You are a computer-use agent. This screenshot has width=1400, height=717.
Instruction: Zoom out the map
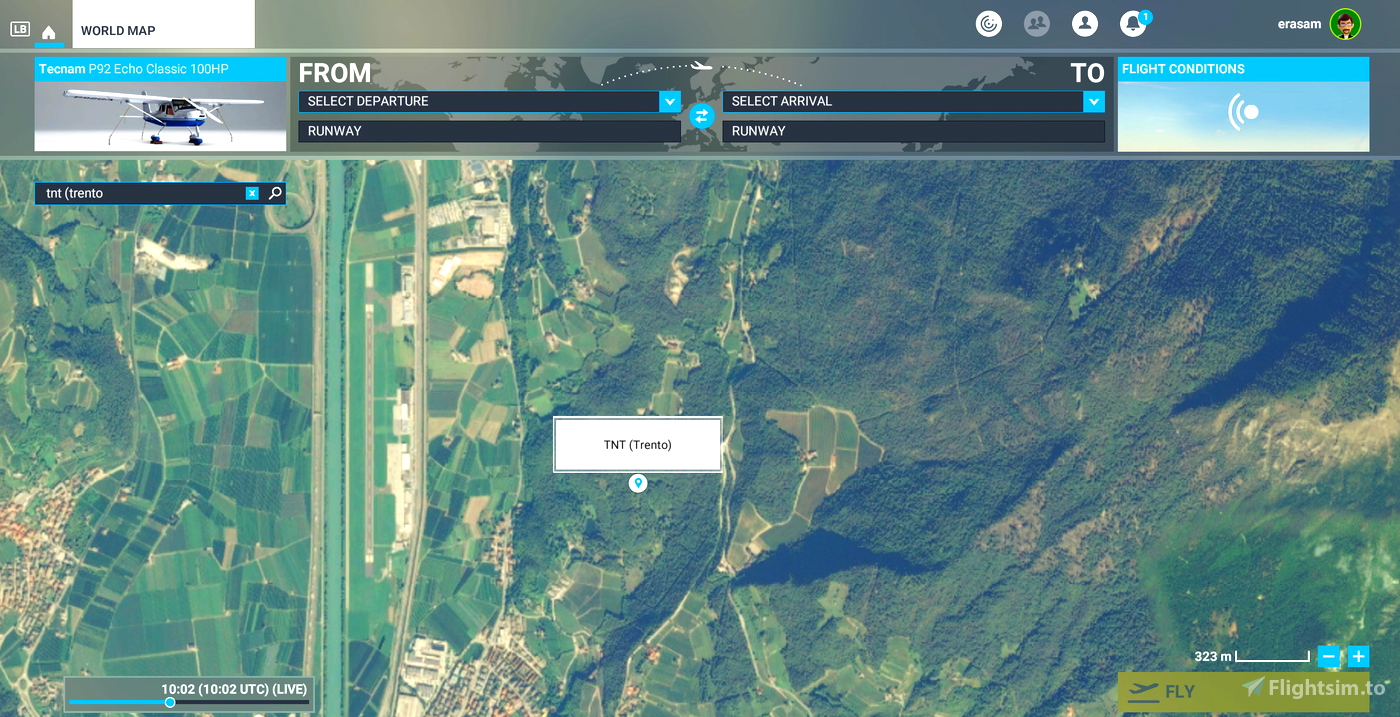1329,657
